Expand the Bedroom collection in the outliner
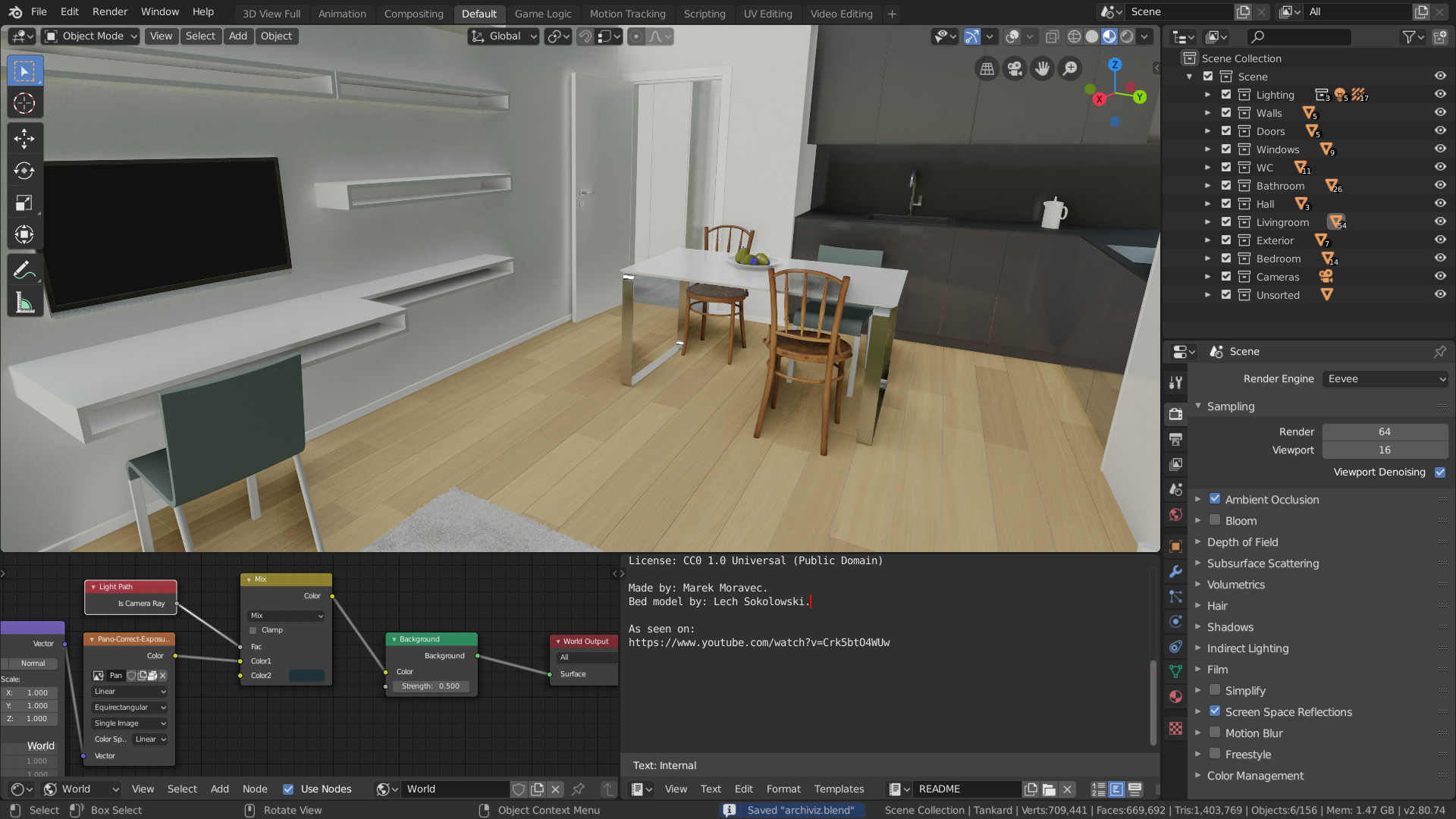 (1207, 258)
